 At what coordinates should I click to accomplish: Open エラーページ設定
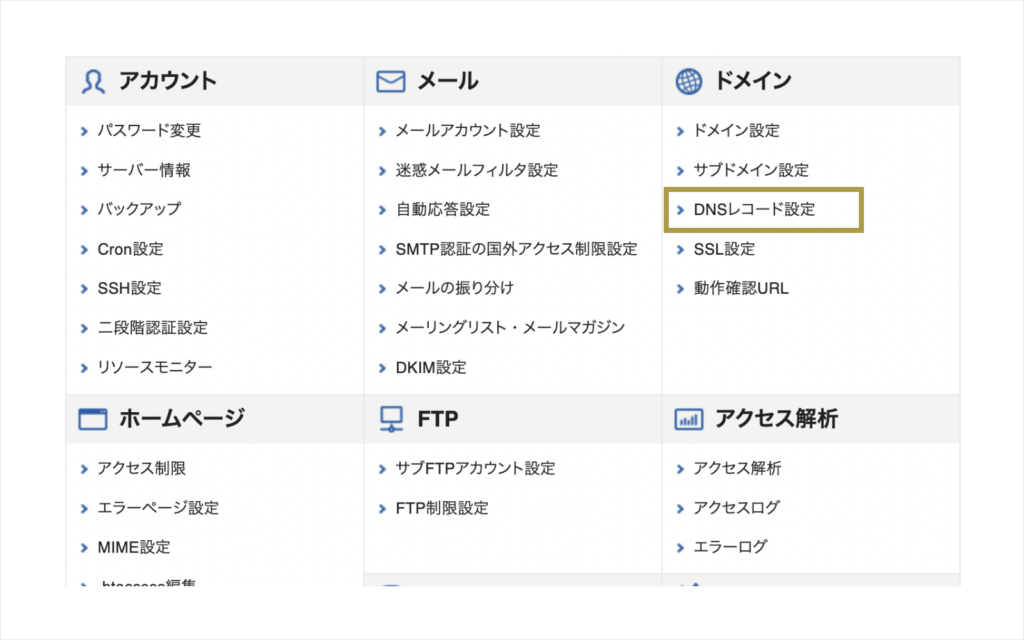coord(158,507)
